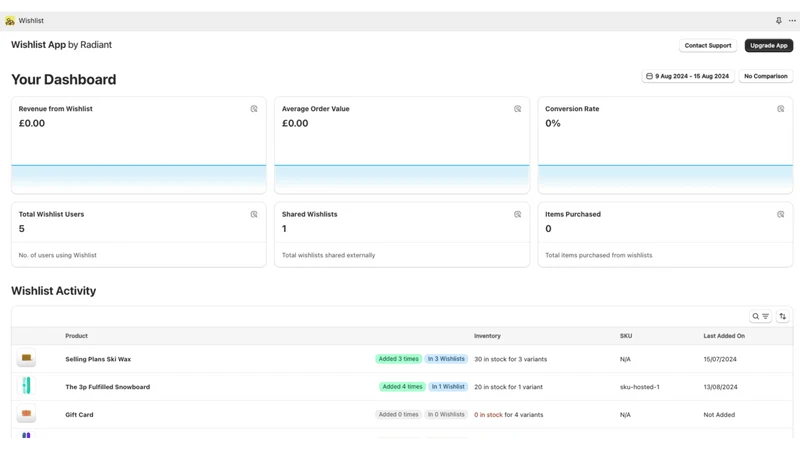Click Gift Card product thumbnail

click(26, 413)
